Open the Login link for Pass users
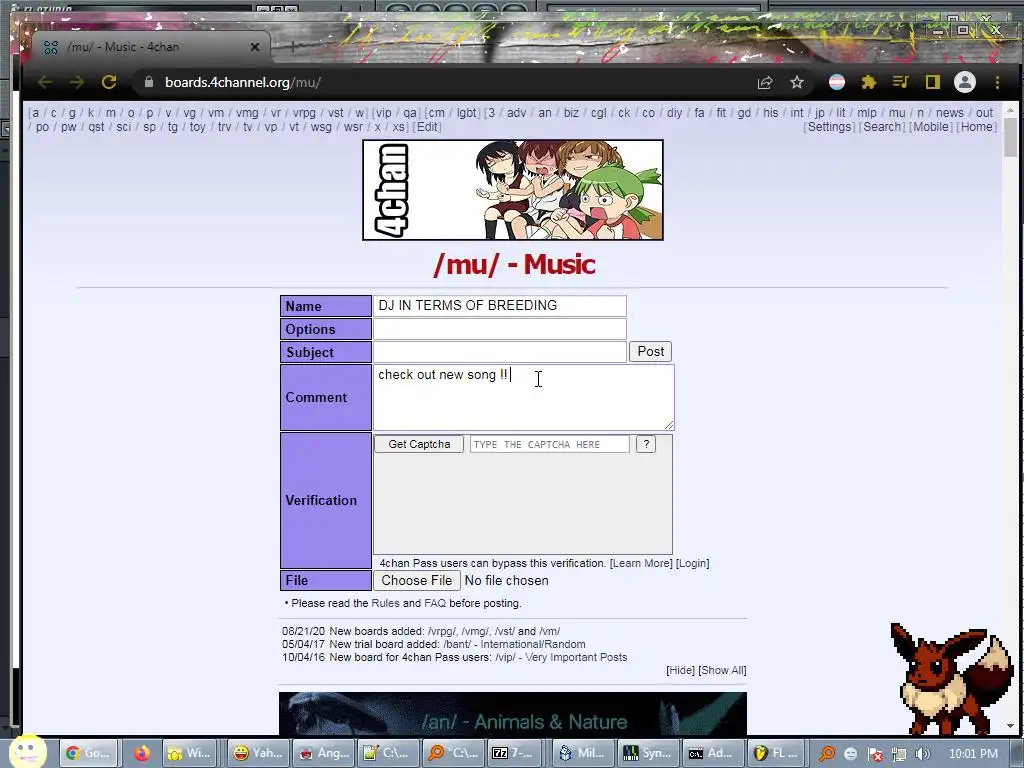 pyautogui.click(x=692, y=563)
